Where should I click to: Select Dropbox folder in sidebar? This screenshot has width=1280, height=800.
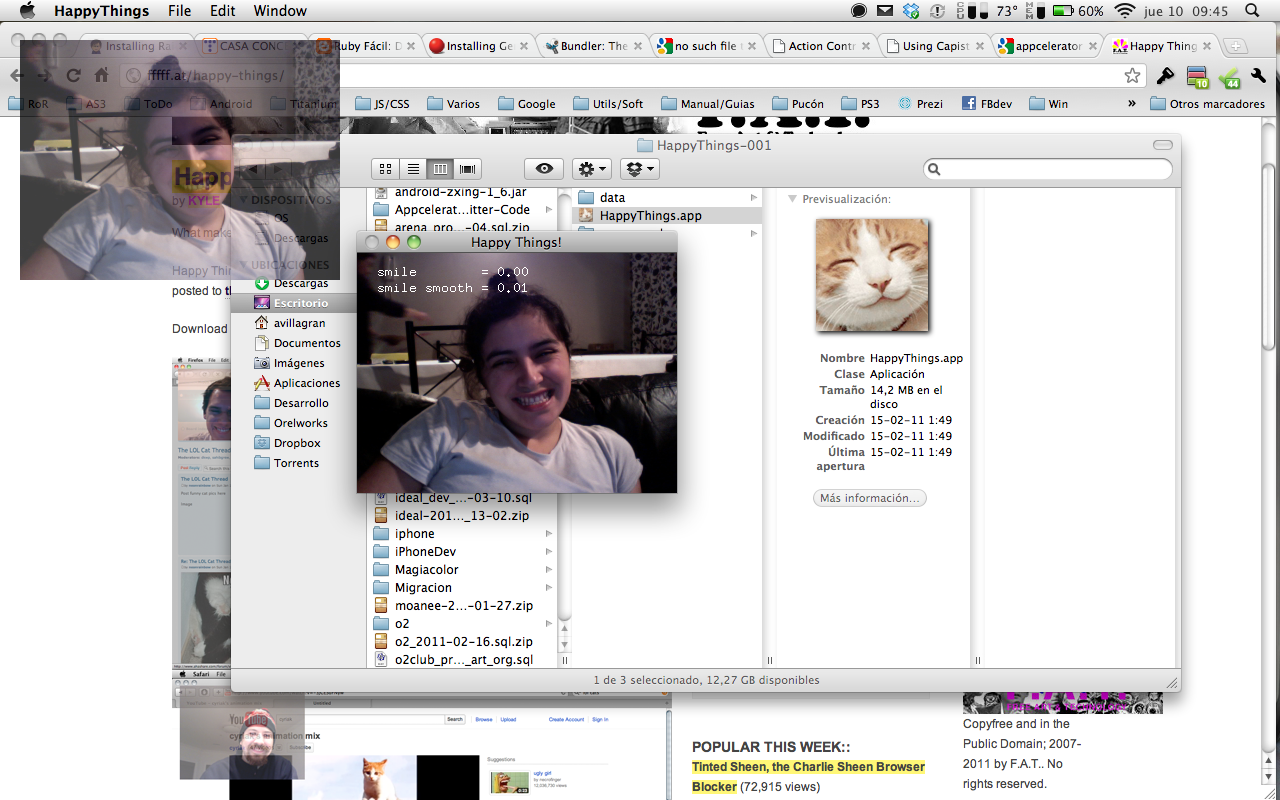287,443
